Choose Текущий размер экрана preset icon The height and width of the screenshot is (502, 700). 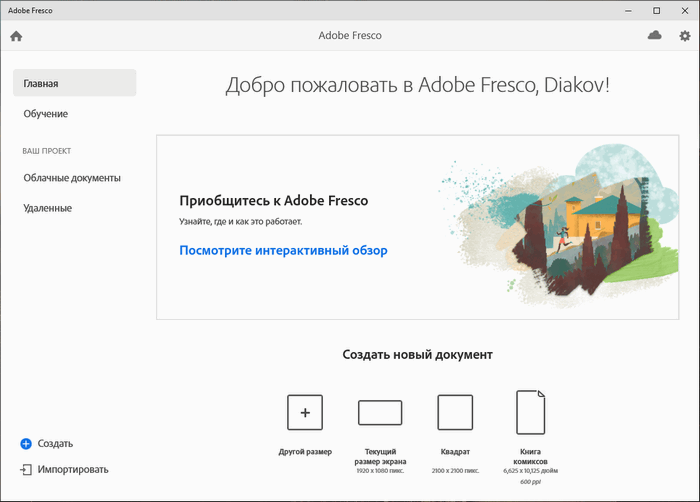coord(380,412)
